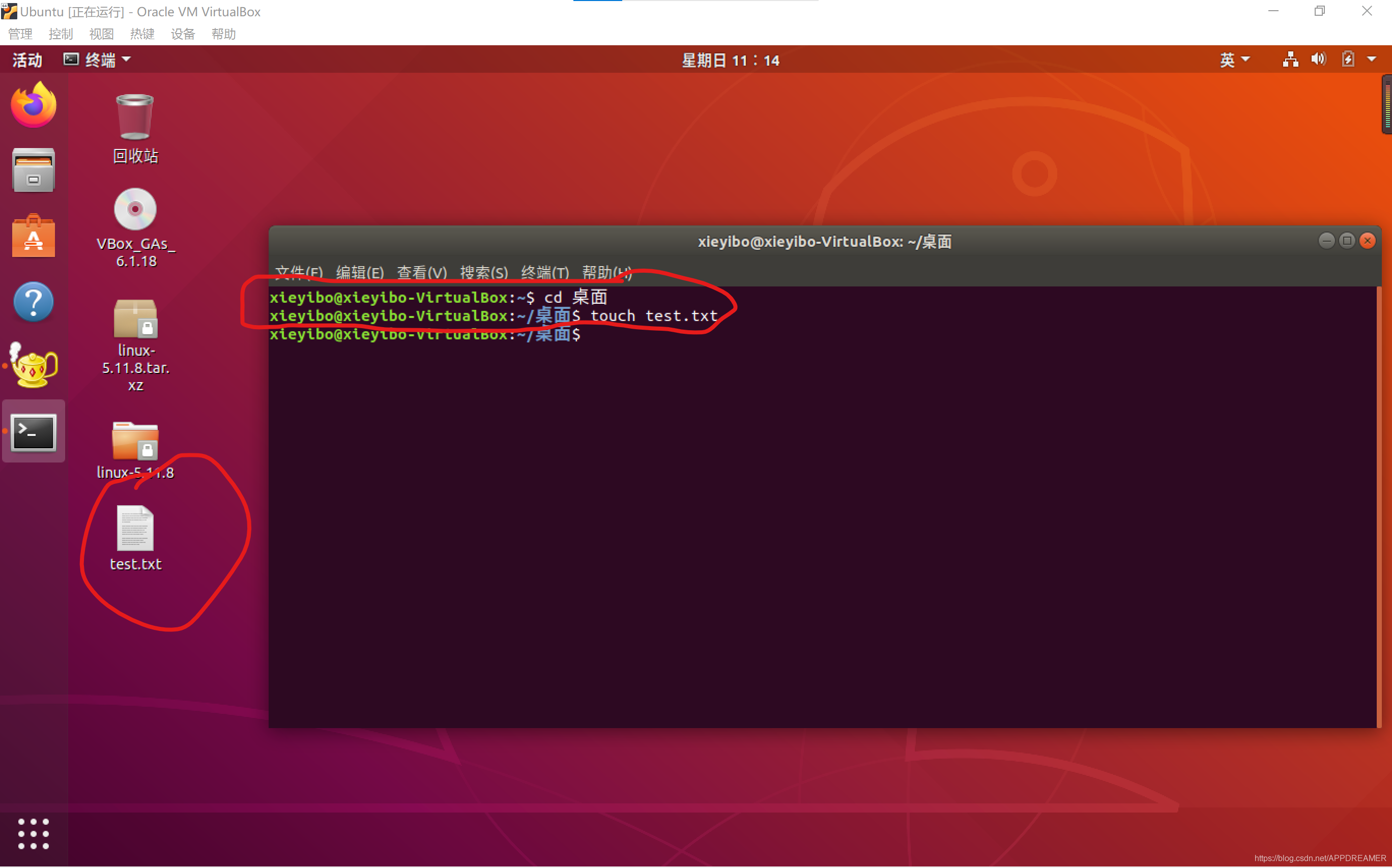Click 活动 Activities button
The width and height of the screenshot is (1392, 868).
(x=27, y=60)
